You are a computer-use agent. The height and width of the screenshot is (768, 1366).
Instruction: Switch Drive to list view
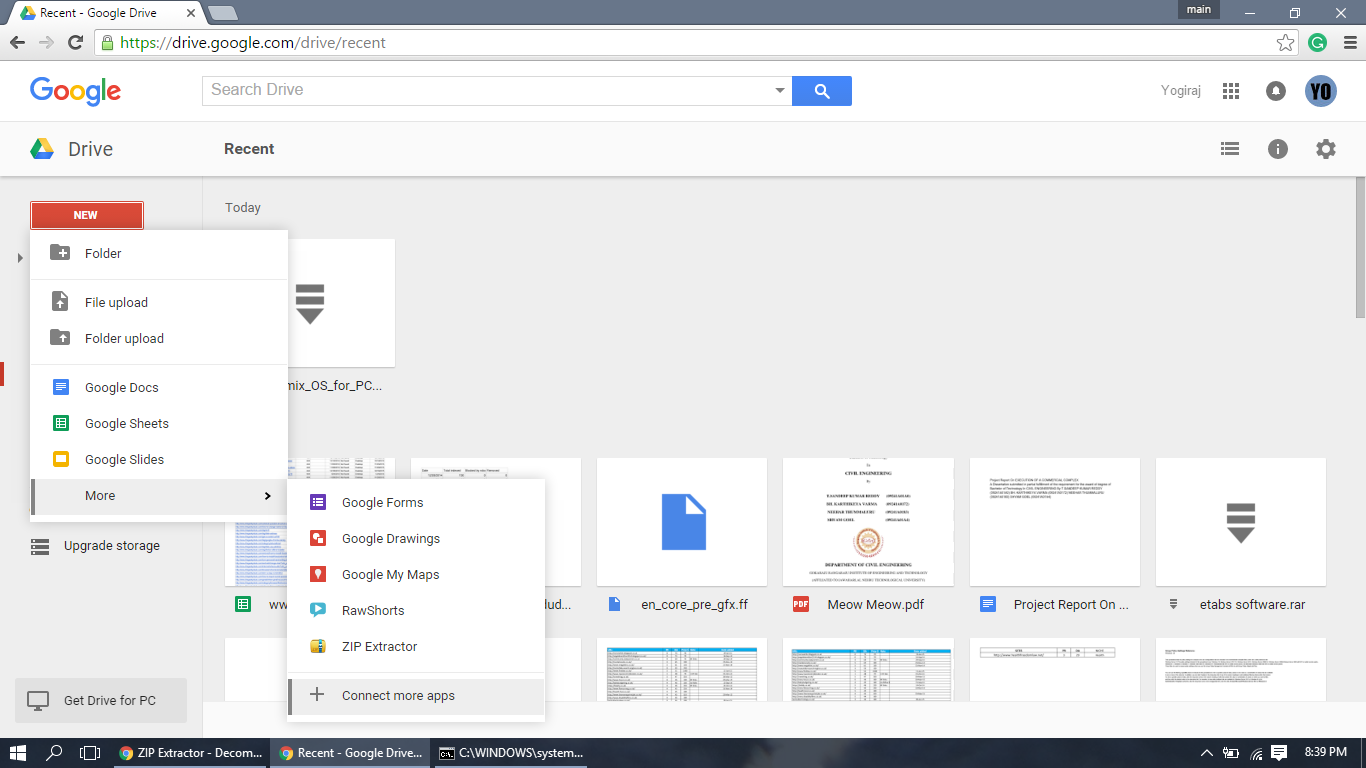1230,148
